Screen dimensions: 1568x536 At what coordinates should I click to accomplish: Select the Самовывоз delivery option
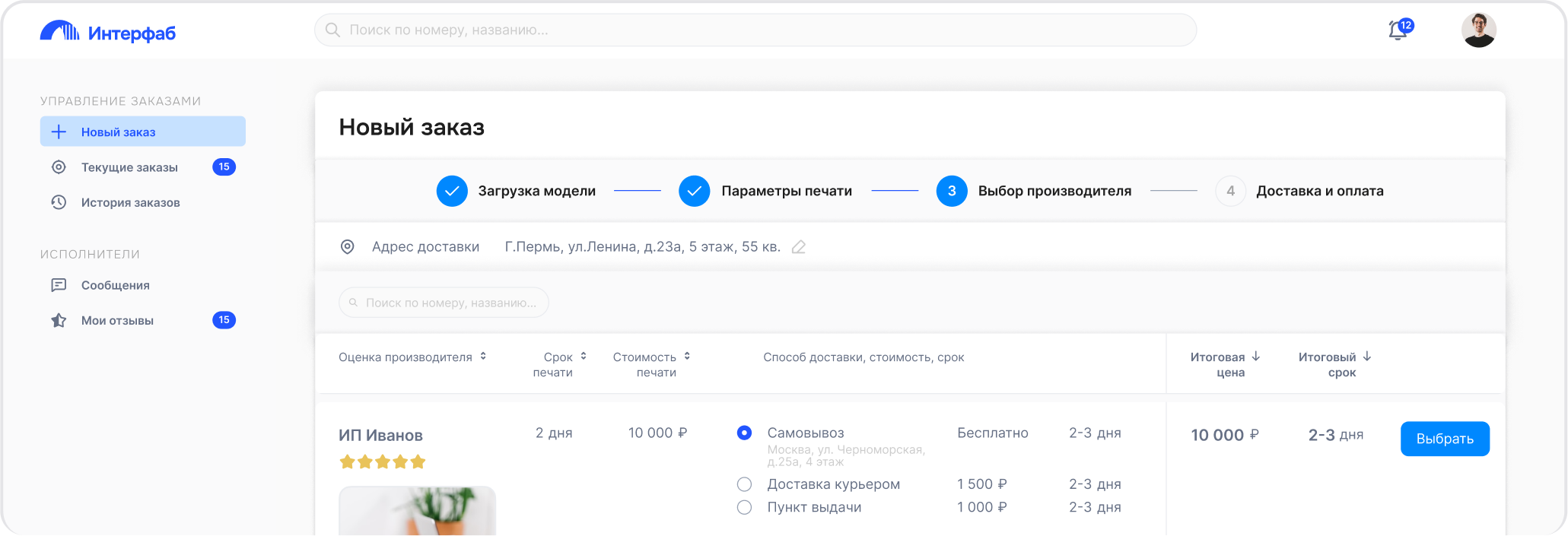click(x=744, y=433)
